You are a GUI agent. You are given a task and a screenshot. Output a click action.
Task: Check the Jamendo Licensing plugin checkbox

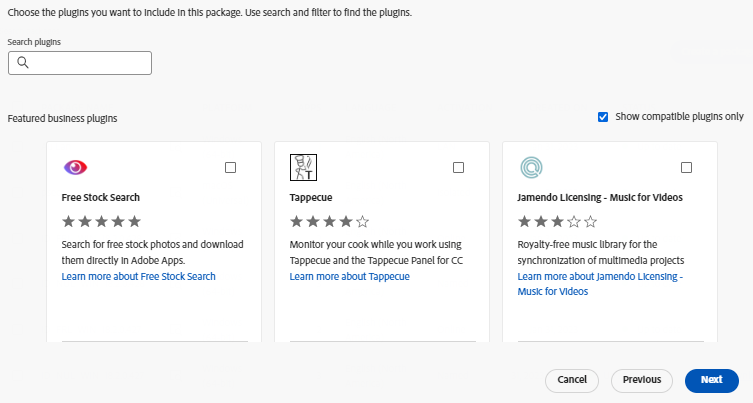687,167
